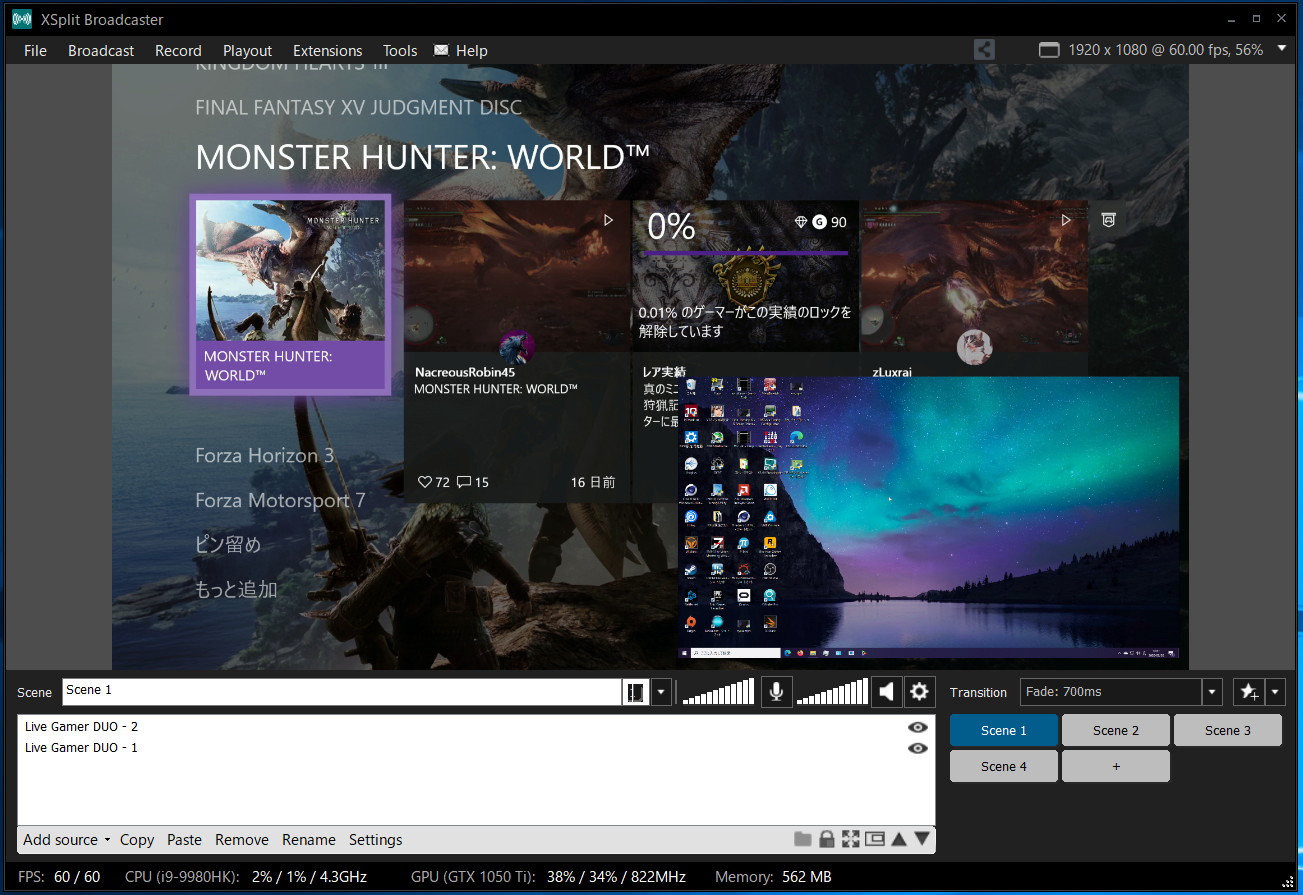The image size is (1303, 895).
Task: Move source down with down arrow
Action: point(922,839)
